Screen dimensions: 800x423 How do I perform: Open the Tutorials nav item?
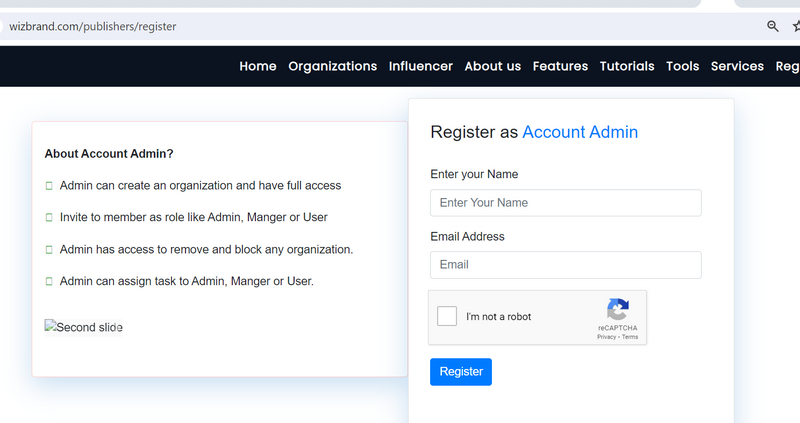pyautogui.click(x=627, y=66)
